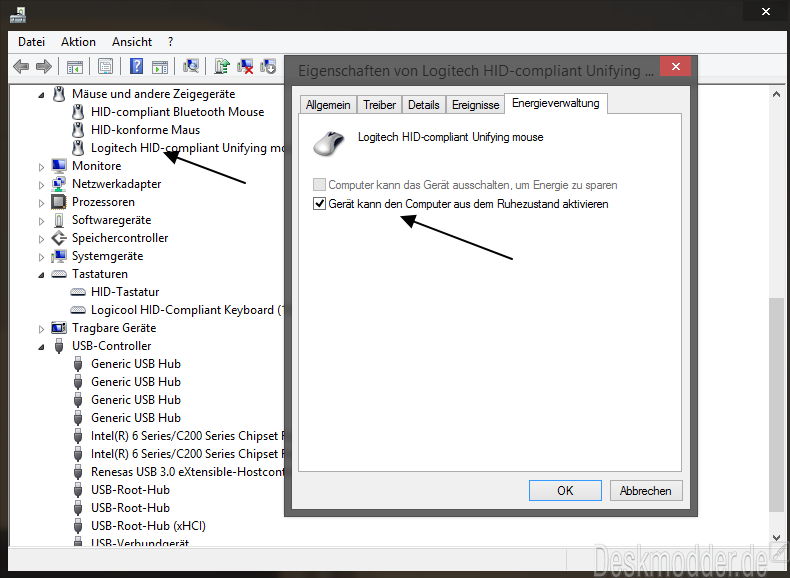Screen dimensions: 790x578
Task: Open the Ansicht menu
Action: coord(131,42)
